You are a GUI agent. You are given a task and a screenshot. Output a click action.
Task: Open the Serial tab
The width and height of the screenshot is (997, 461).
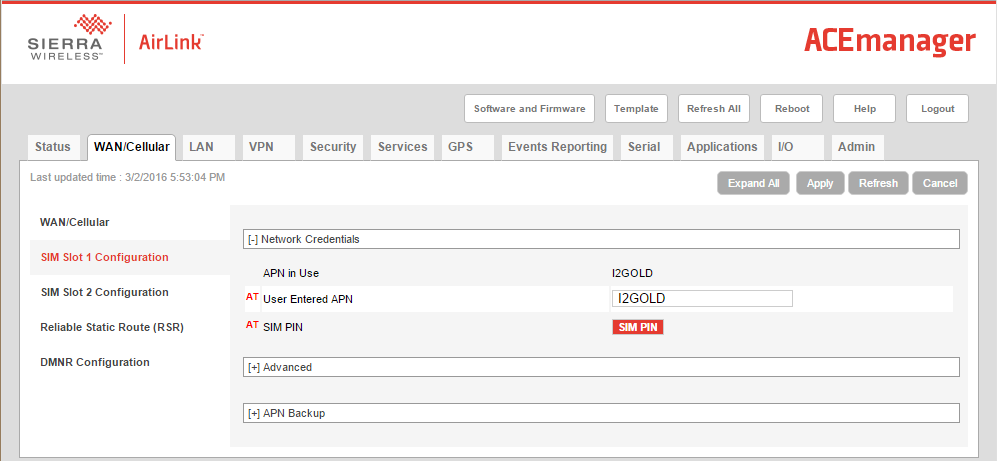pyautogui.click(x=647, y=147)
